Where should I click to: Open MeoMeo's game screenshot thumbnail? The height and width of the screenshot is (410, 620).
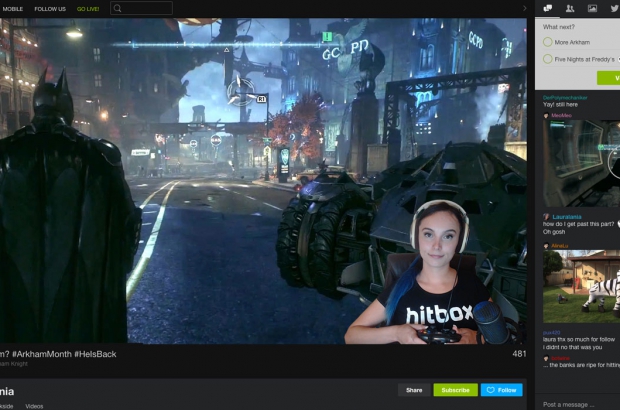point(581,163)
